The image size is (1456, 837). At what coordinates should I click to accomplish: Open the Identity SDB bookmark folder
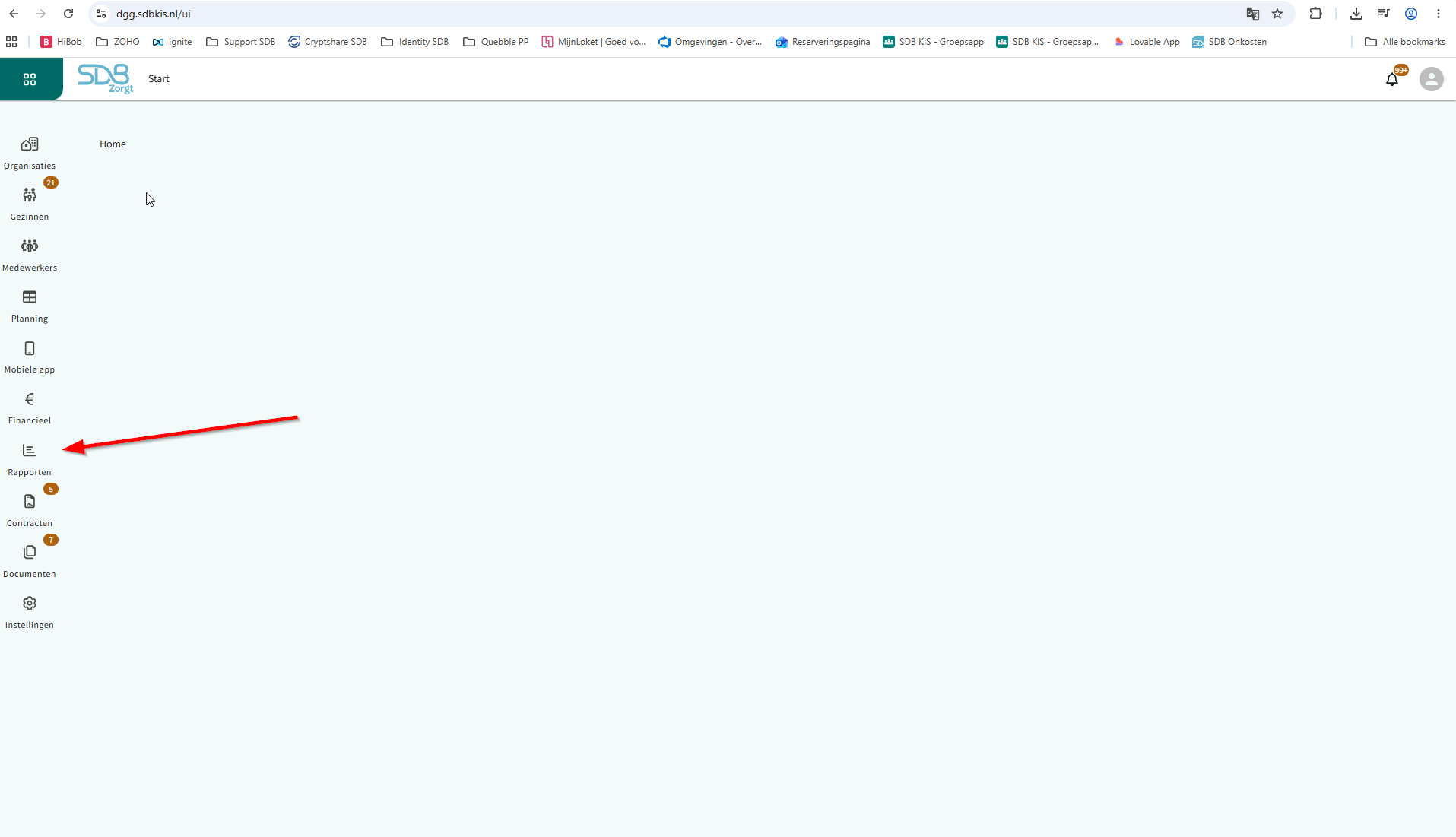click(x=415, y=42)
